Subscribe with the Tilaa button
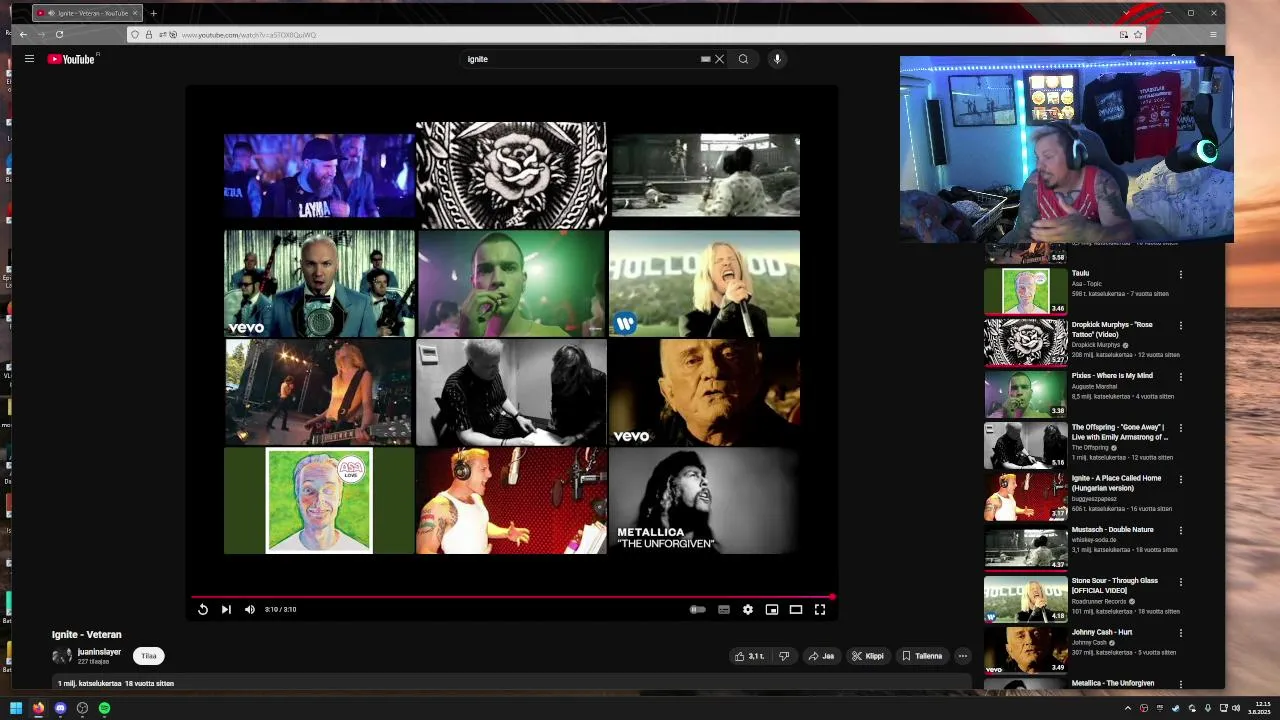The width and height of the screenshot is (1280, 720). click(149, 656)
